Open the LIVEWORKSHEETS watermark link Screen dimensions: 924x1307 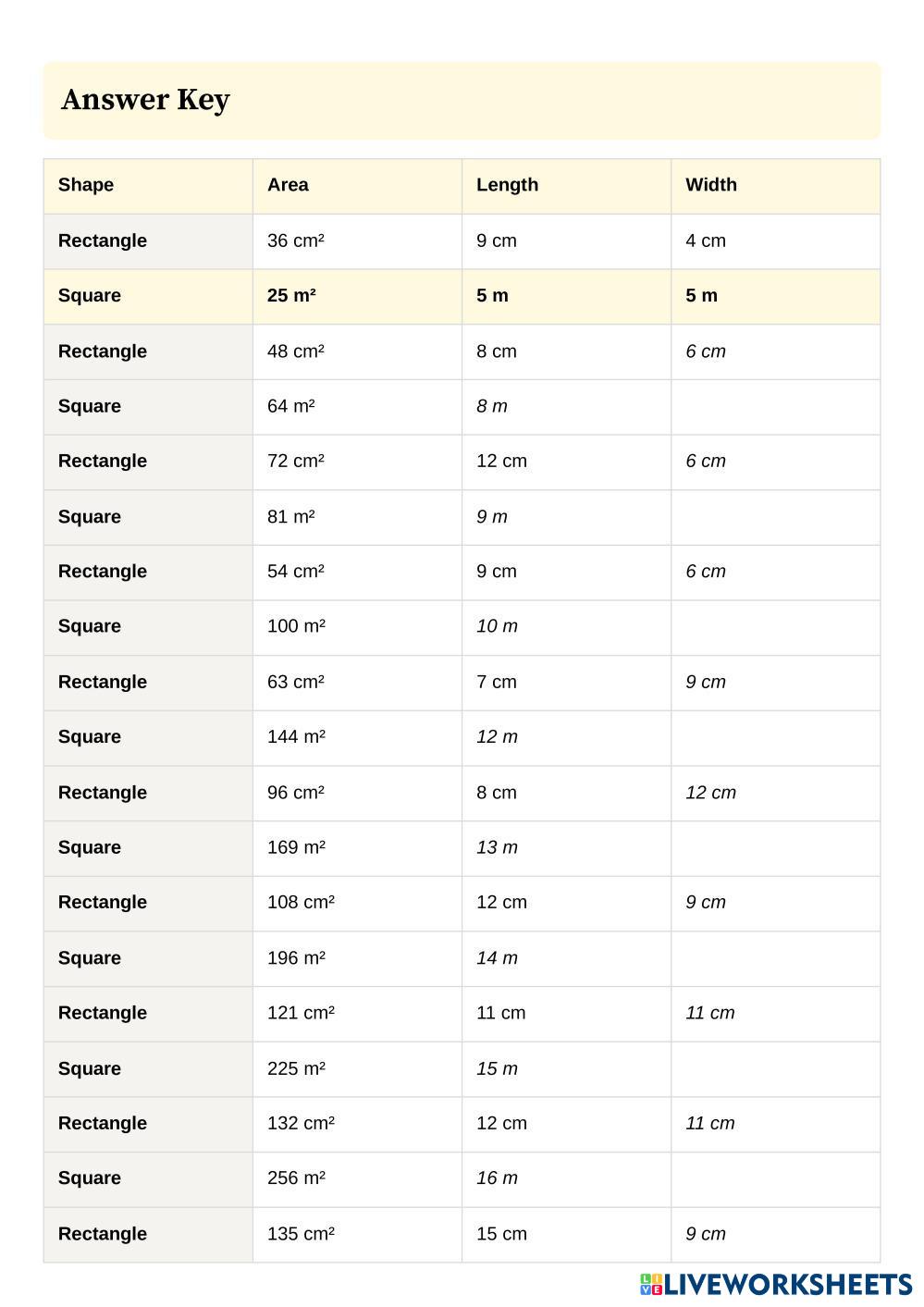point(788,1284)
